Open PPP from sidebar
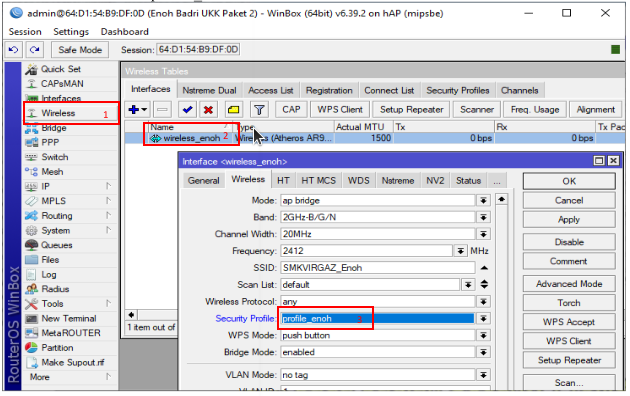This screenshot has width=630, height=396. (x=50, y=143)
